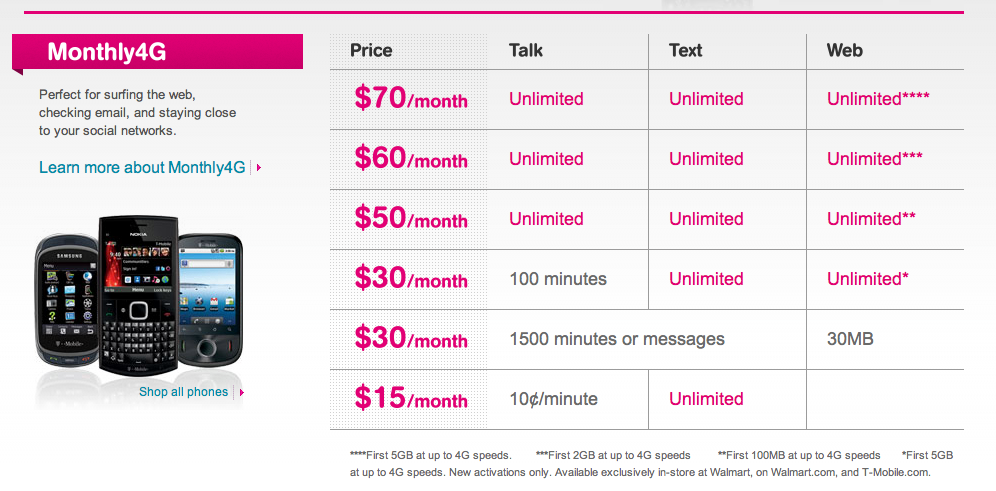Open the Learn more about Monthly4G link
Screen dimensions: 996x491
tap(142, 167)
